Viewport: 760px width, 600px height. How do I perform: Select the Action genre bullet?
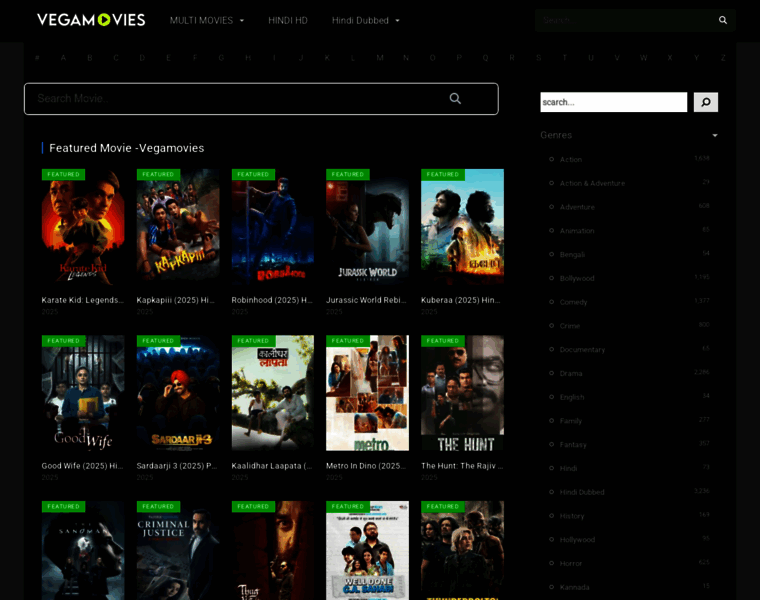pos(552,159)
